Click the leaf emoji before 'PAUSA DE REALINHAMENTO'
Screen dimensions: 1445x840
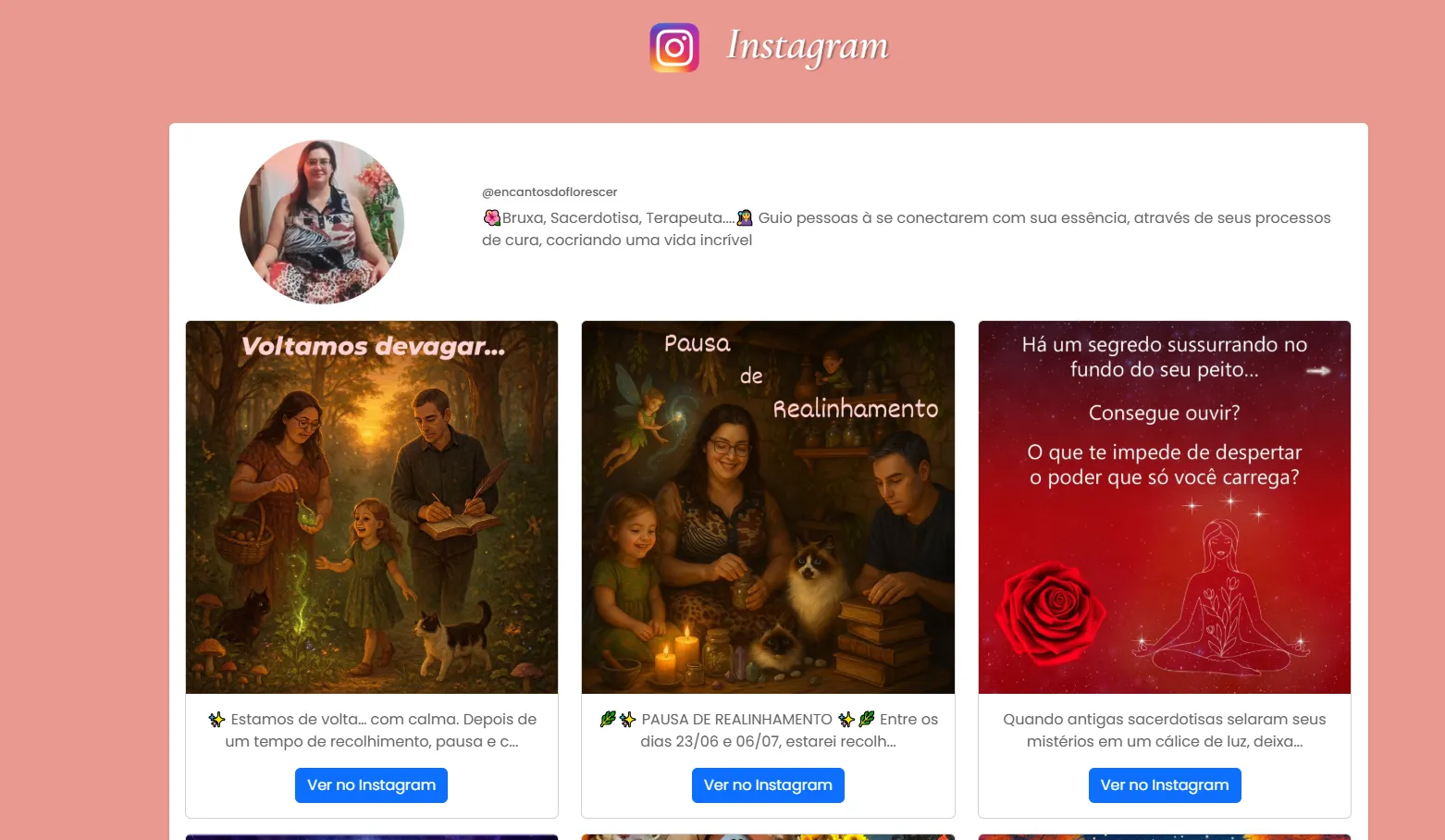pyautogui.click(x=608, y=719)
